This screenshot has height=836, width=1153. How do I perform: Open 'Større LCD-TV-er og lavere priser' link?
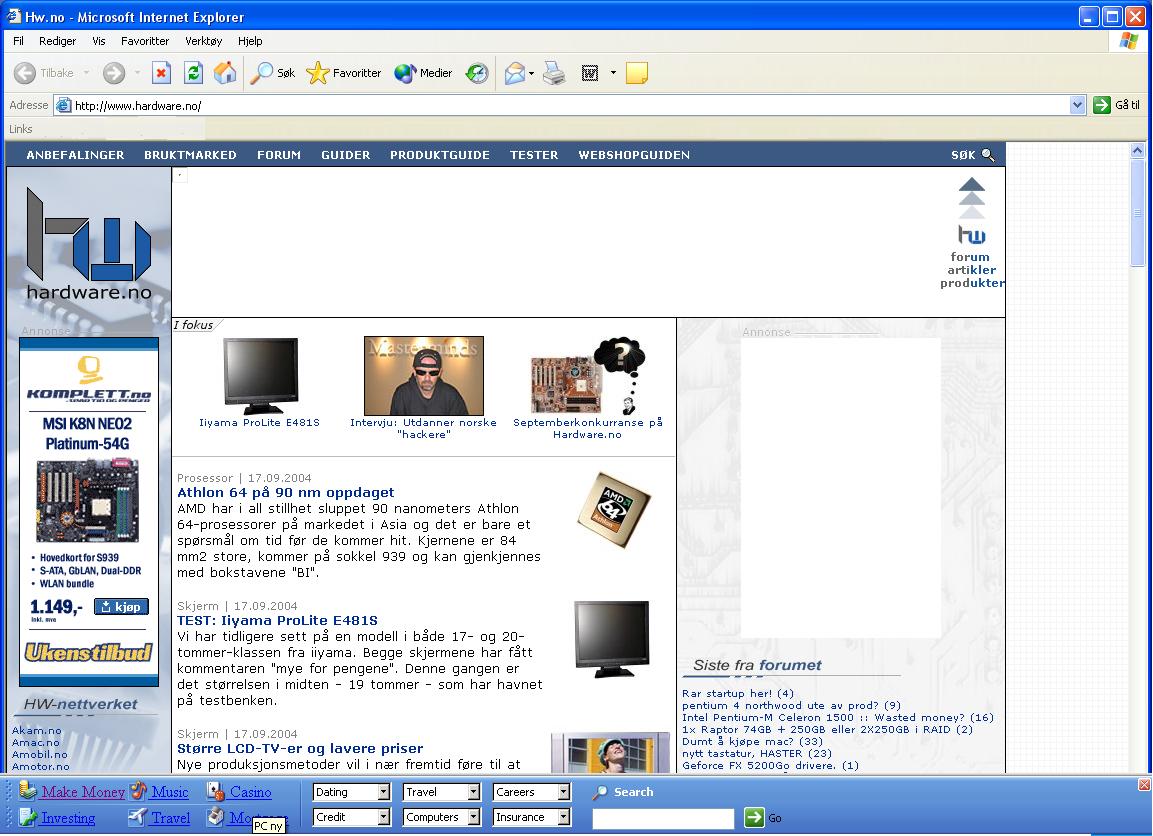click(x=300, y=749)
